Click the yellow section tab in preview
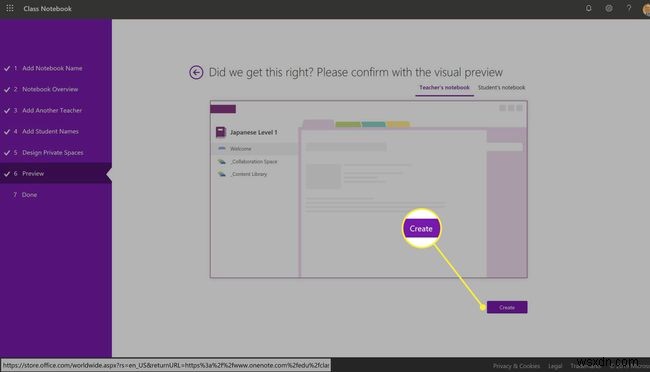Screen dimensions: 650x372 point(398,124)
